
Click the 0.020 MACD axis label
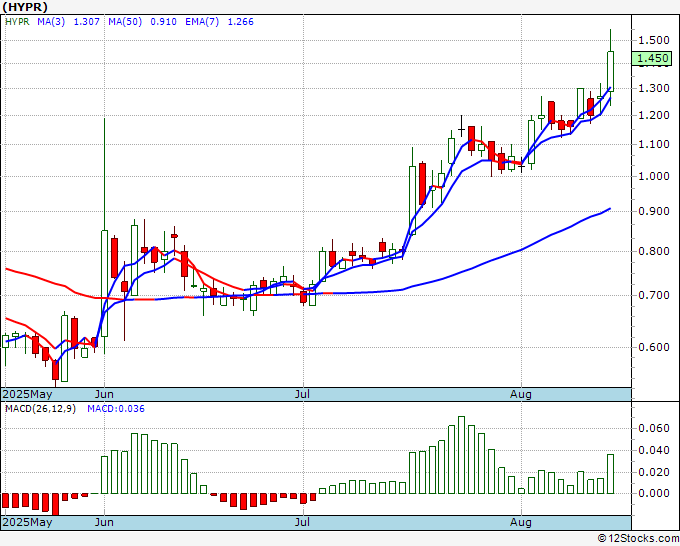coord(654,472)
